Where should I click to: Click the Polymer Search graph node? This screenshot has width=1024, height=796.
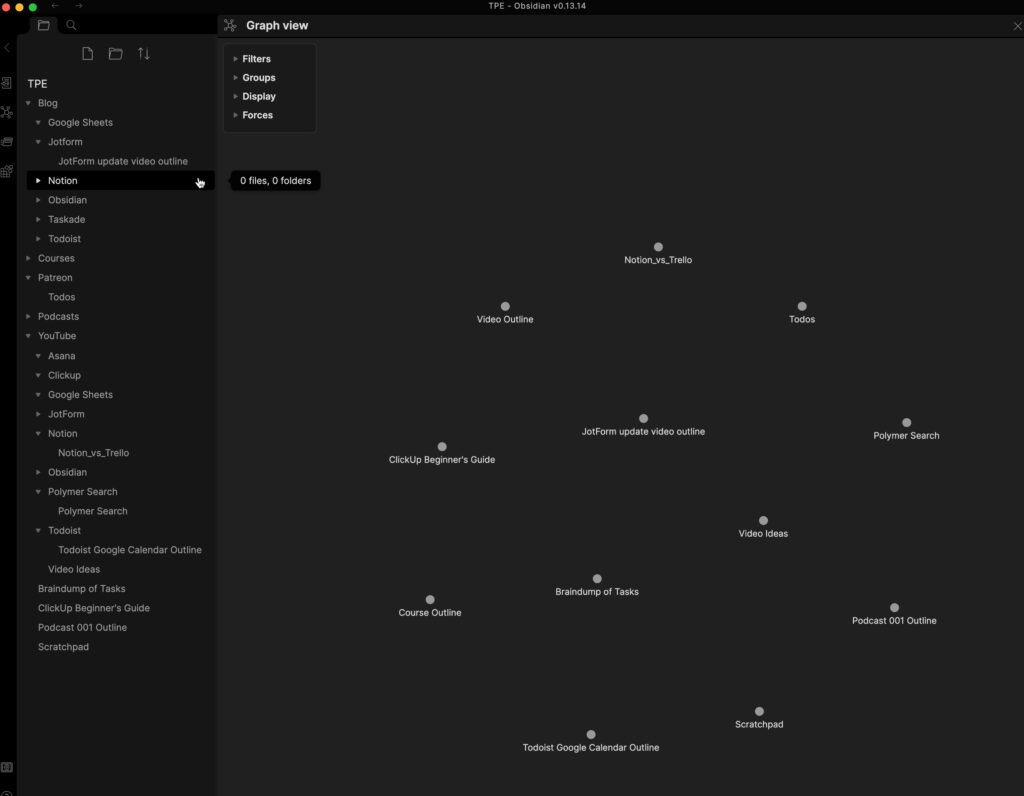click(906, 422)
